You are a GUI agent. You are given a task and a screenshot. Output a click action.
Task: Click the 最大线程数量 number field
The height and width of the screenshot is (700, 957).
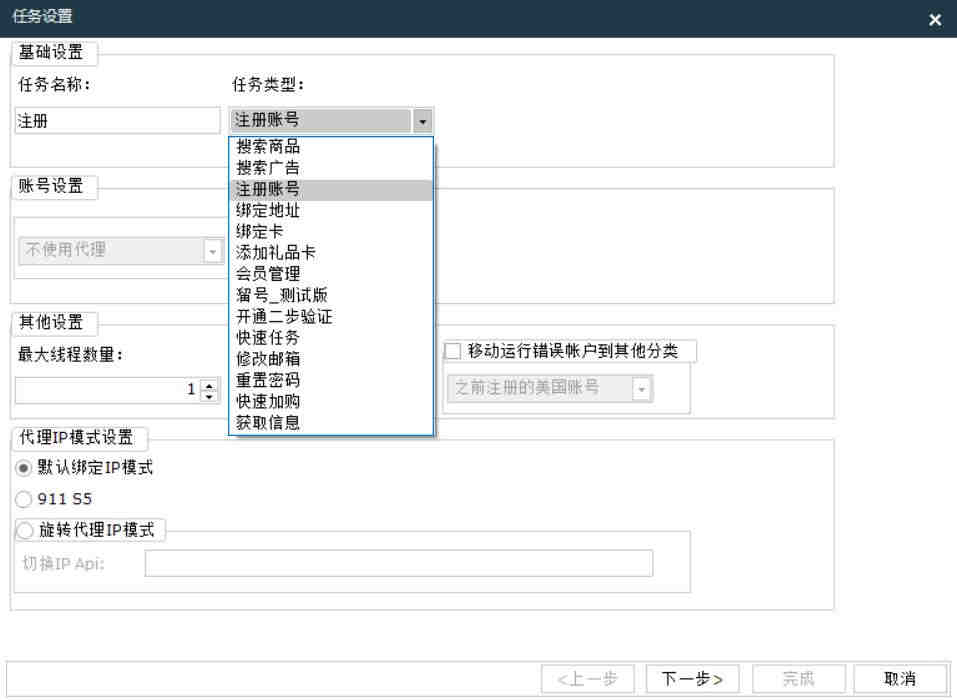(107, 390)
